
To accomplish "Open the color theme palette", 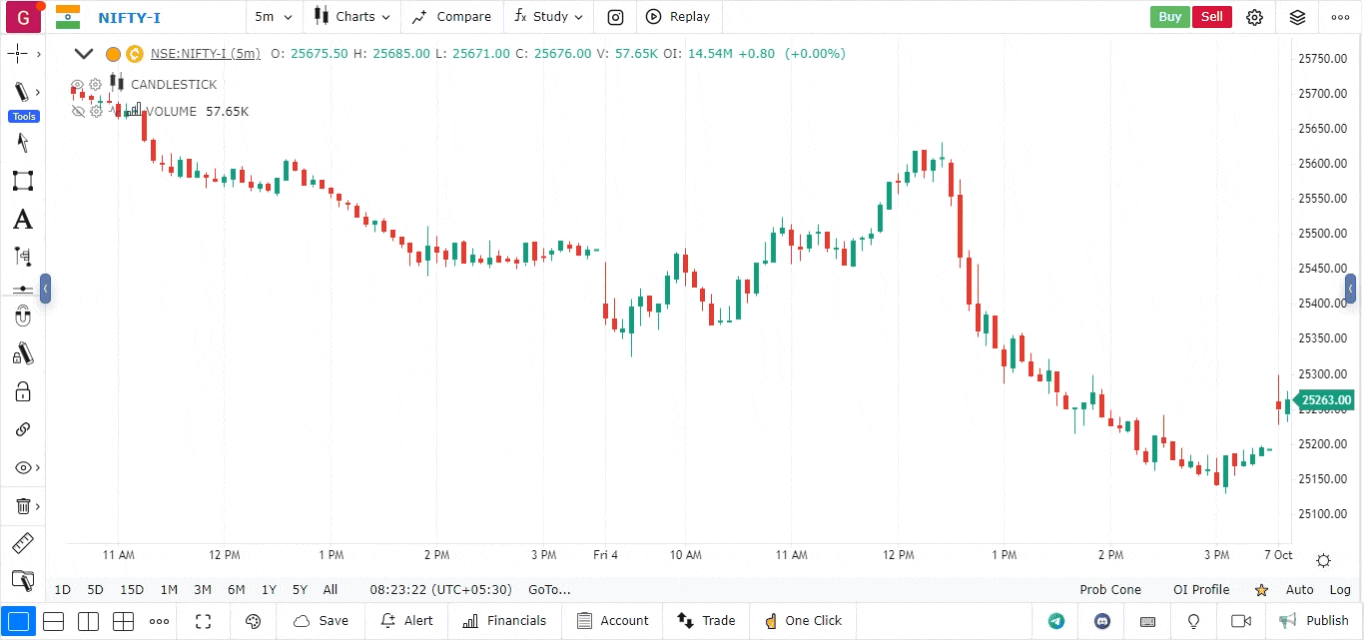I will pos(253,621).
